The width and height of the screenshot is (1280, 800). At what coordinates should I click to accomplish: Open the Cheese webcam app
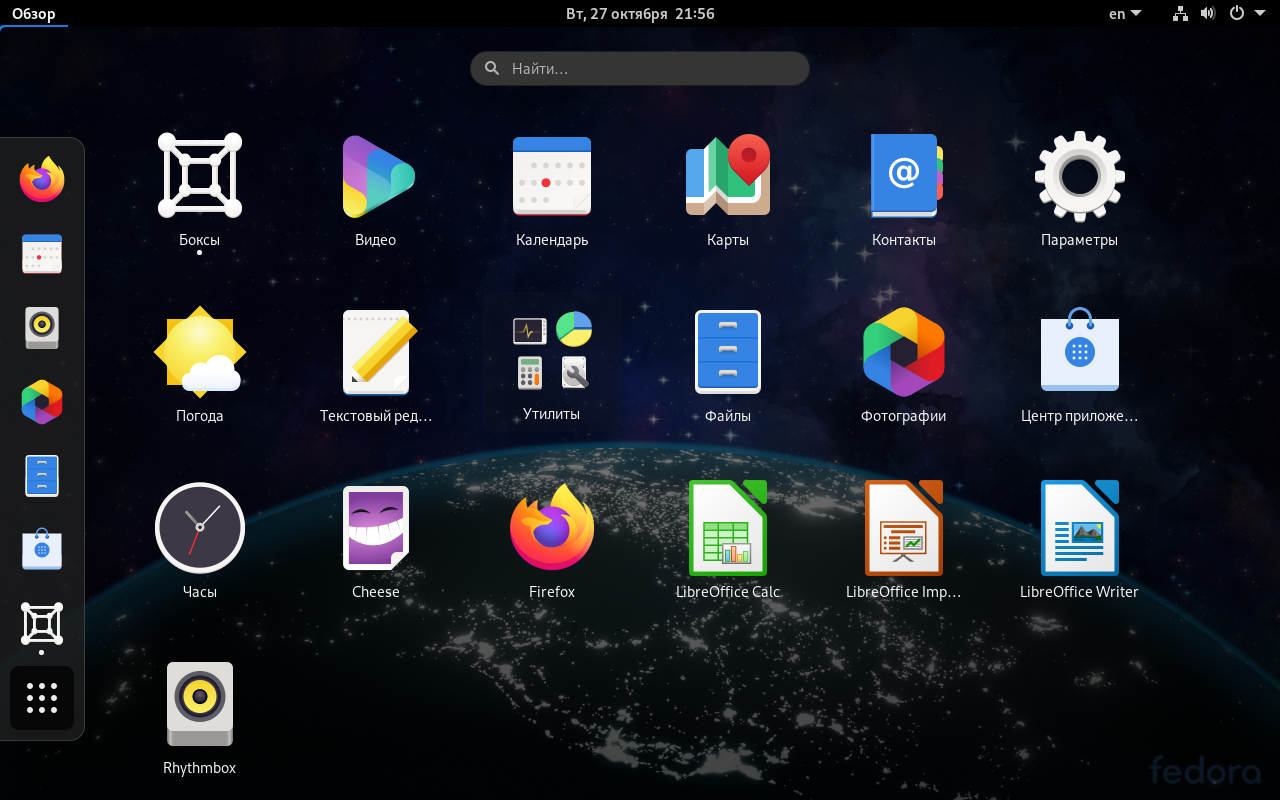tap(376, 527)
